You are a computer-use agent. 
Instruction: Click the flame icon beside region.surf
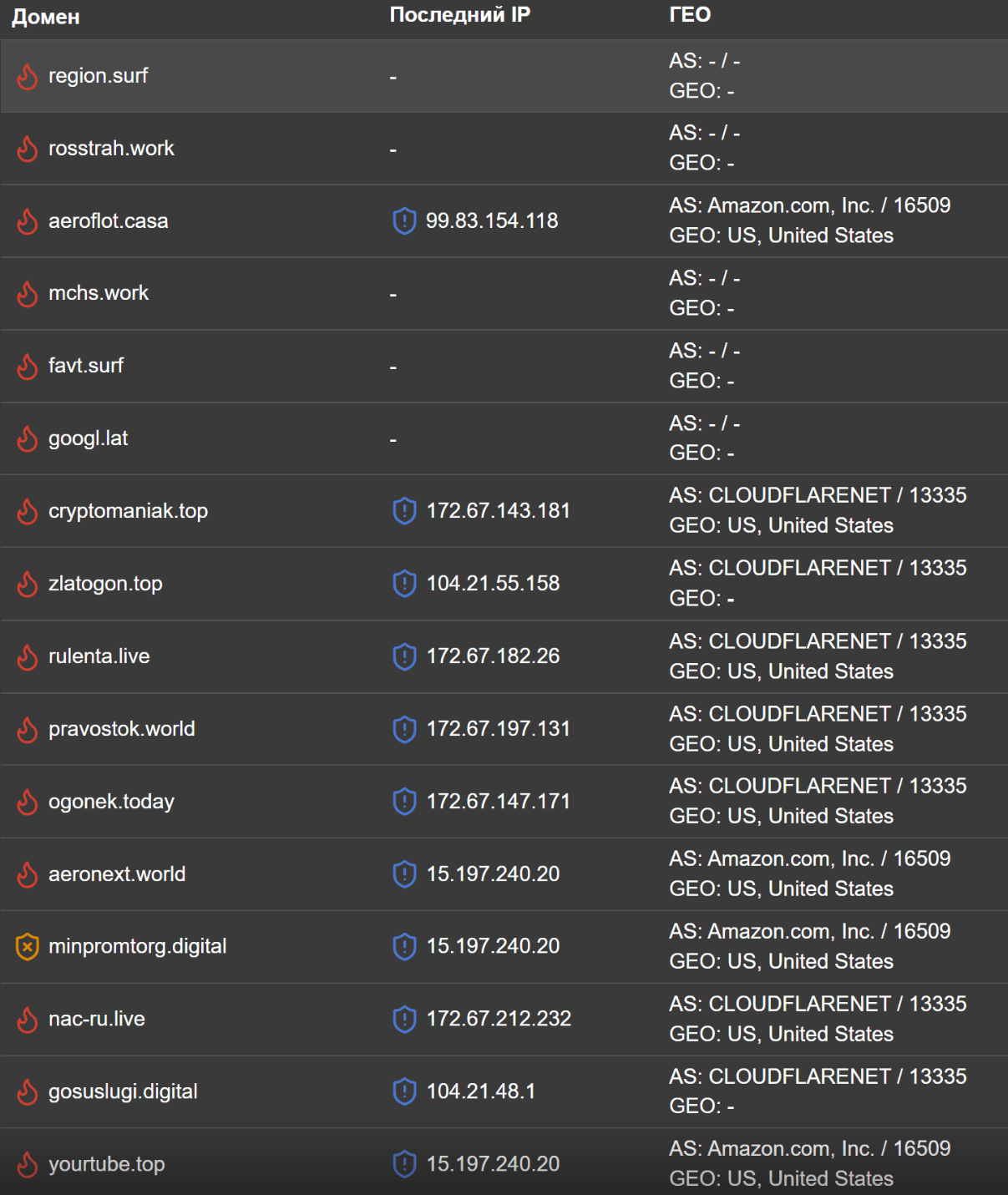click(x=28, y=76)
